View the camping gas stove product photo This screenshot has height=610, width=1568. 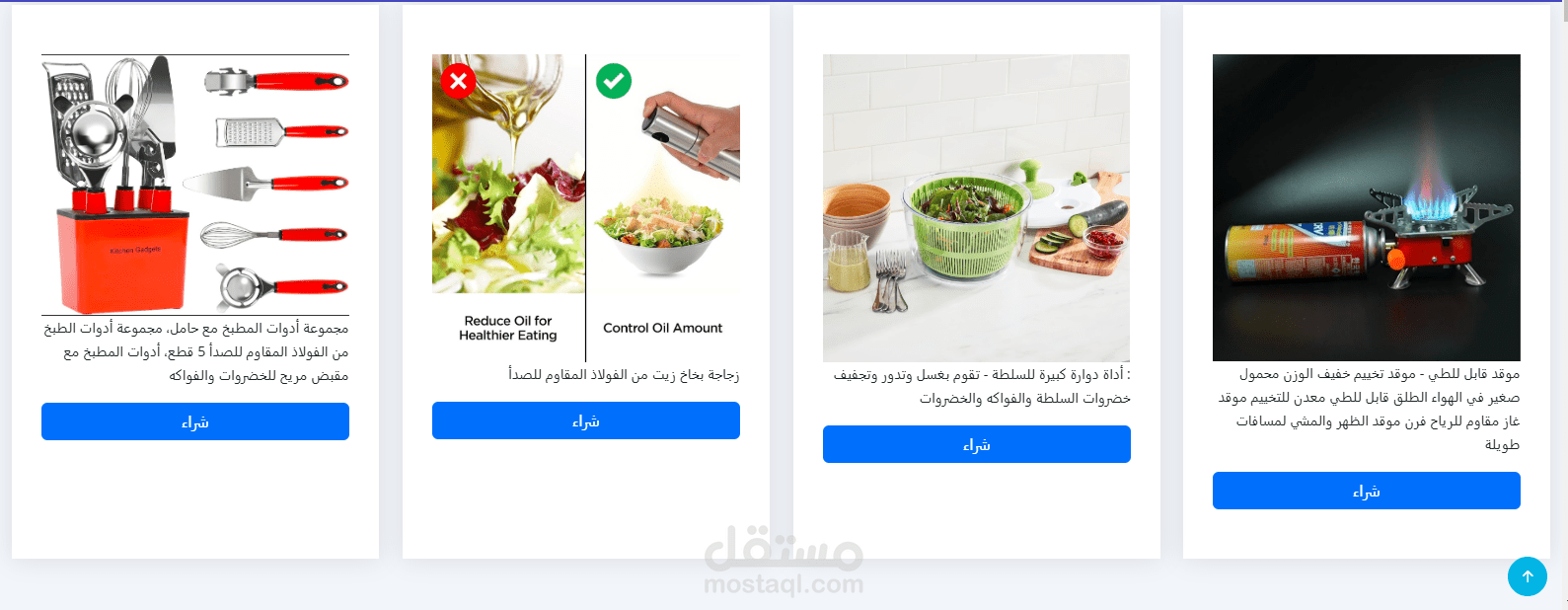1367,207
